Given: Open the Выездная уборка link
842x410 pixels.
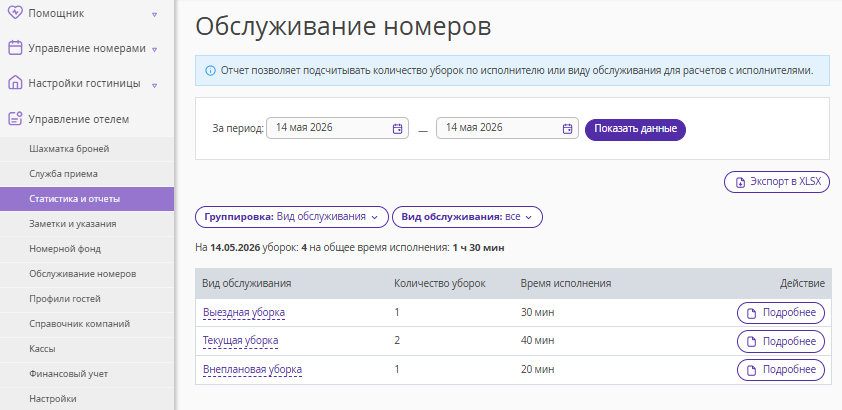Looking at the screenshot, I should click(x=244, y=312).
